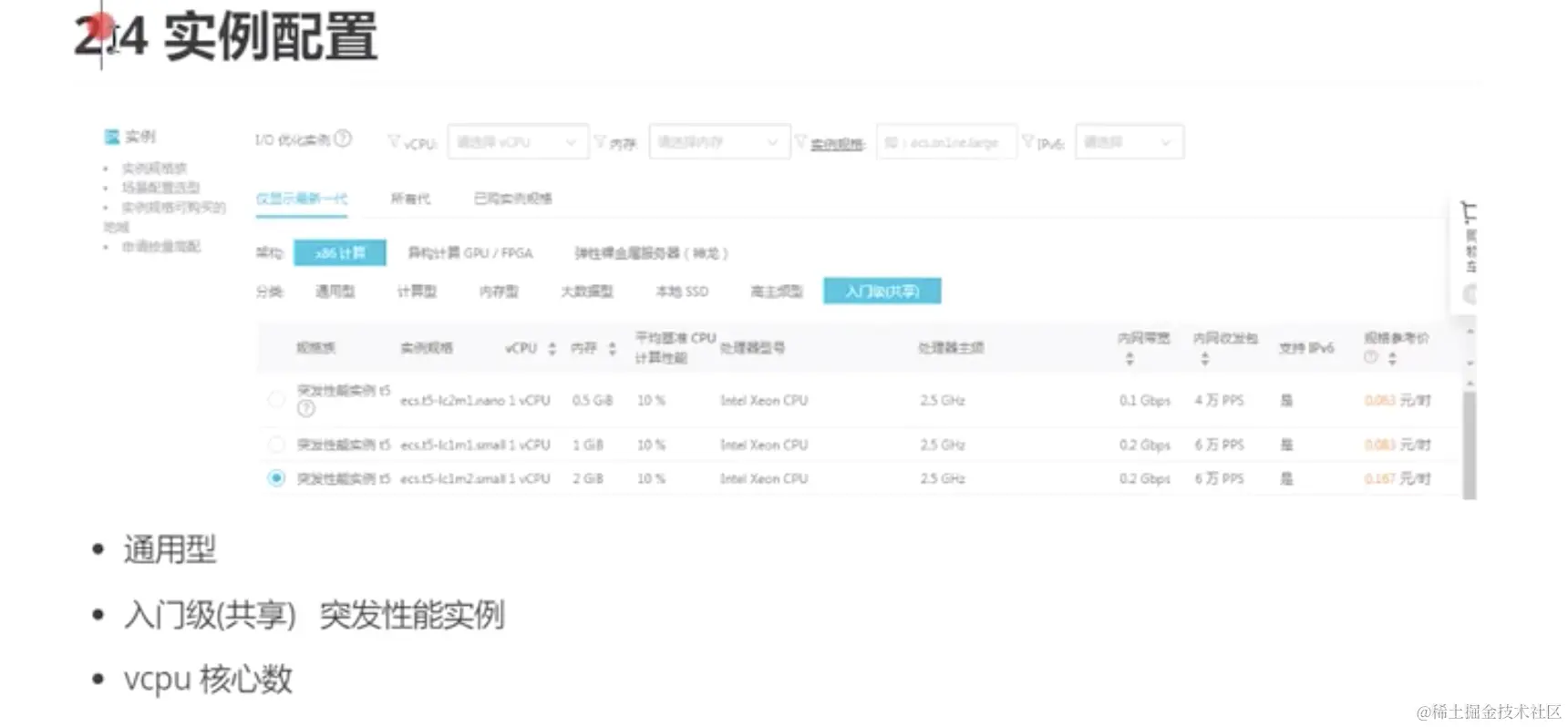Select the x86 计算 architecture button
The height and width of the screenshot is (727, 1568).
point(340,252)
